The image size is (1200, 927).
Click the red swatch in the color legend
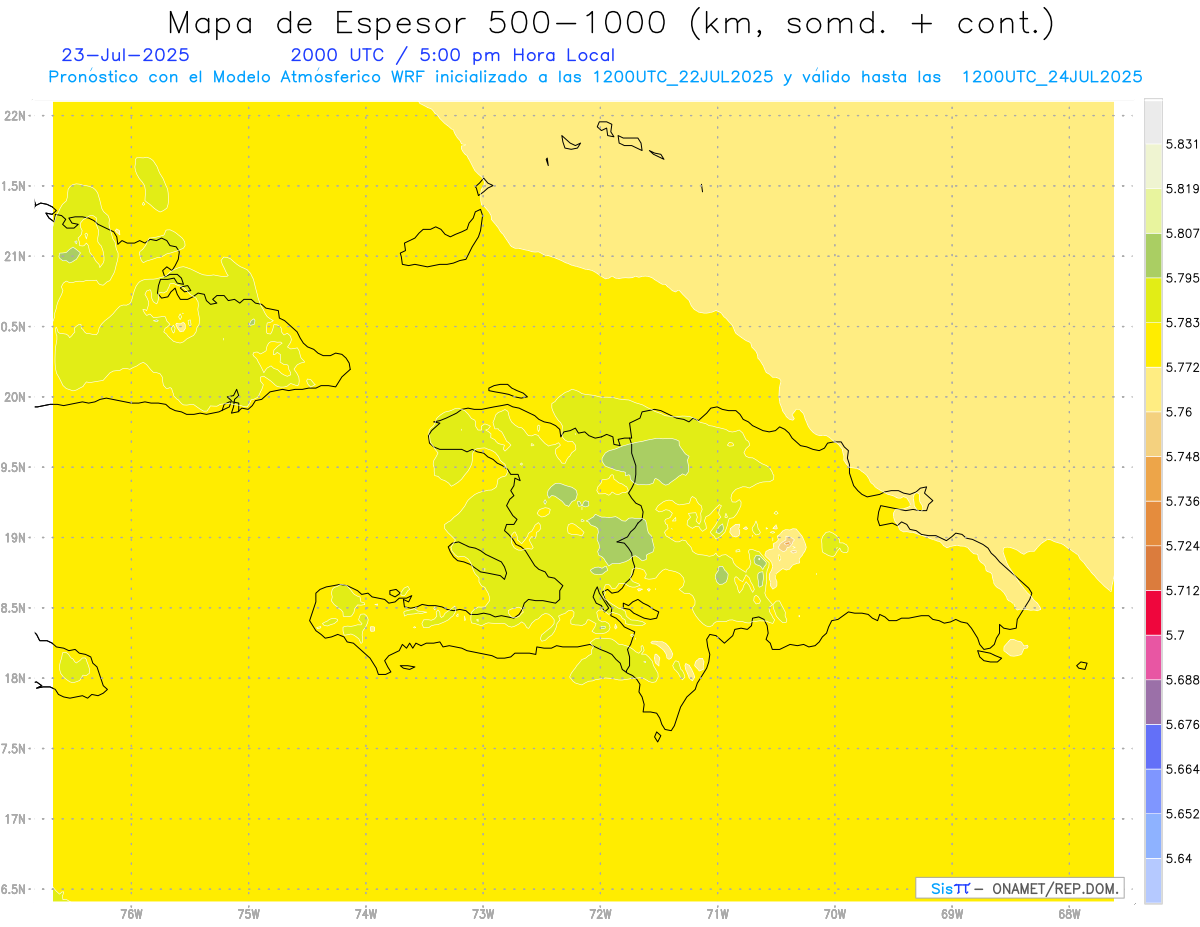click(x=1153, y=612)
